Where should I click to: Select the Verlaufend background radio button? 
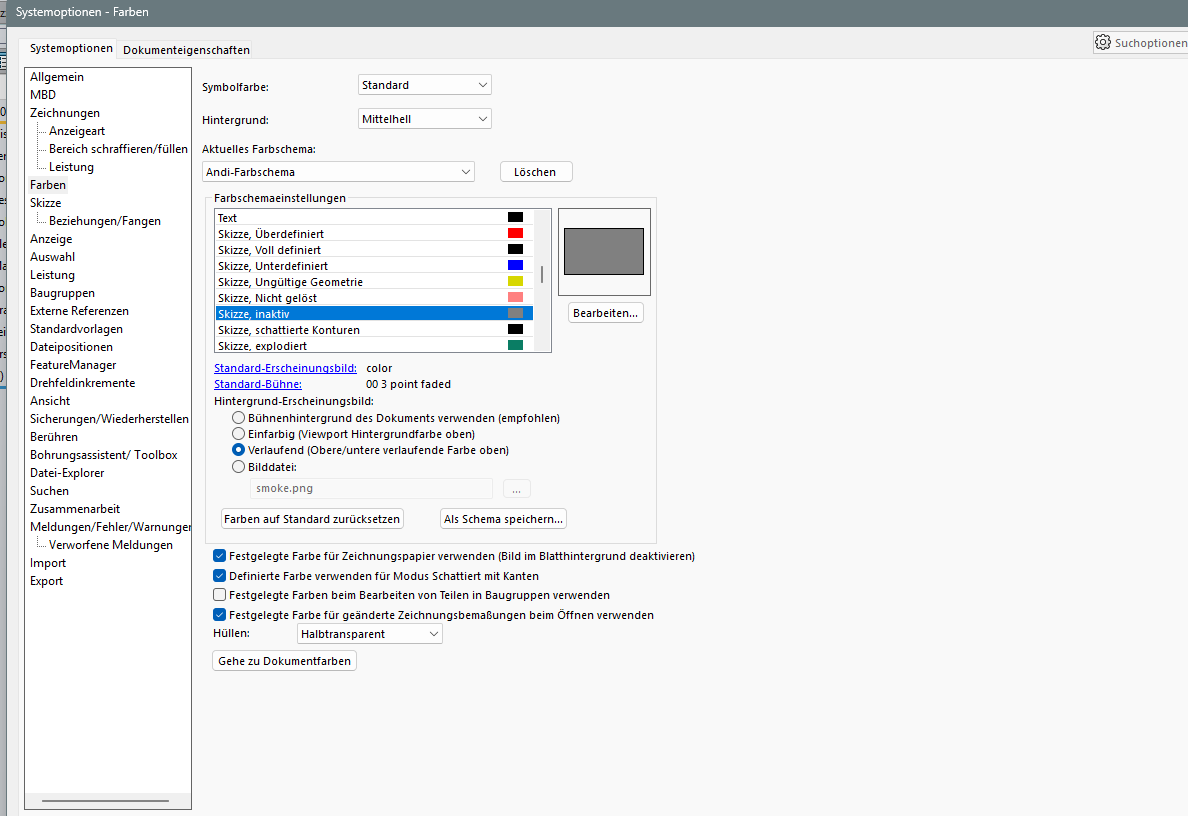pos(238,450)
